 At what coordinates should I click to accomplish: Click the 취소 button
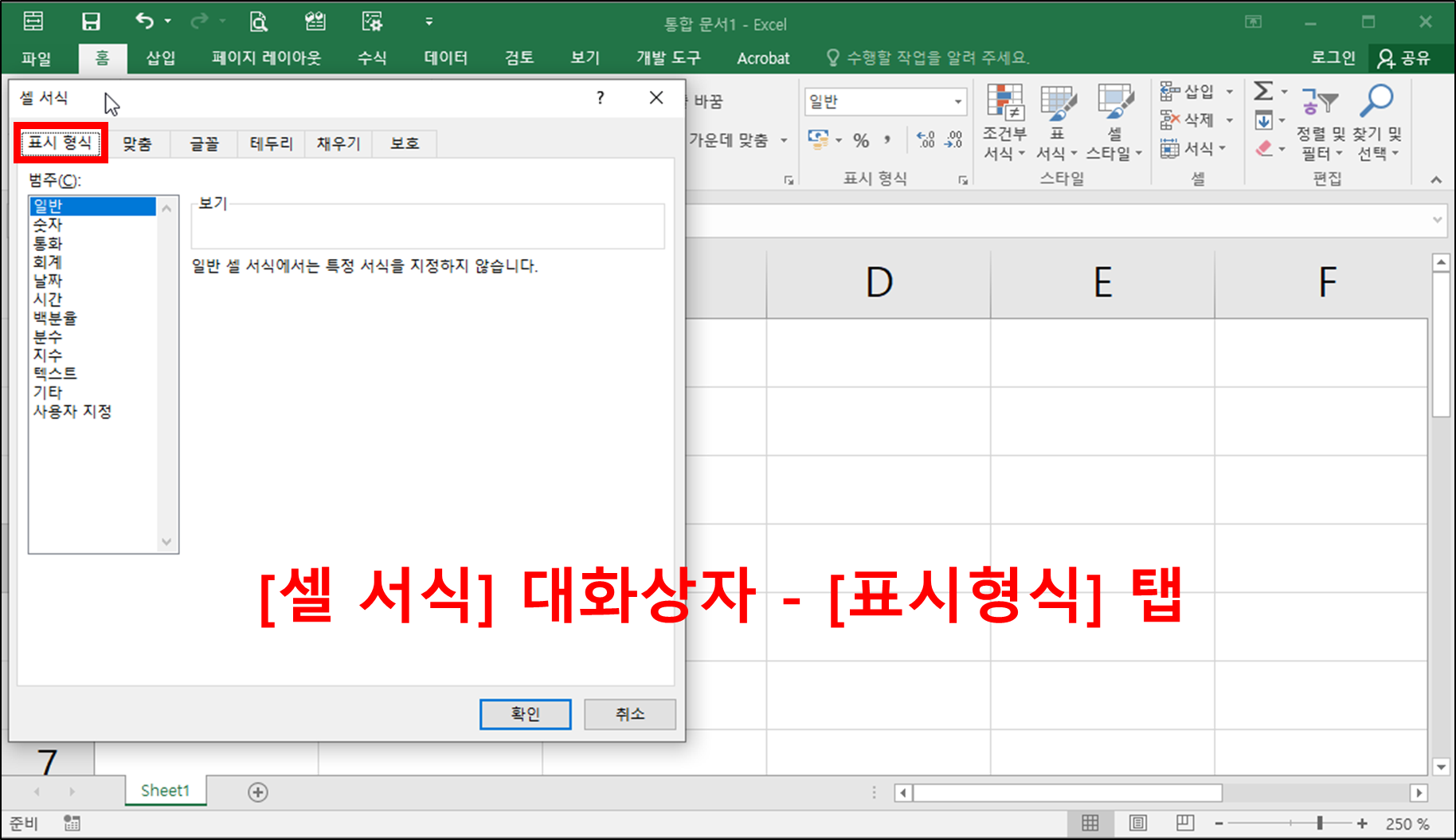coord(629,714)
